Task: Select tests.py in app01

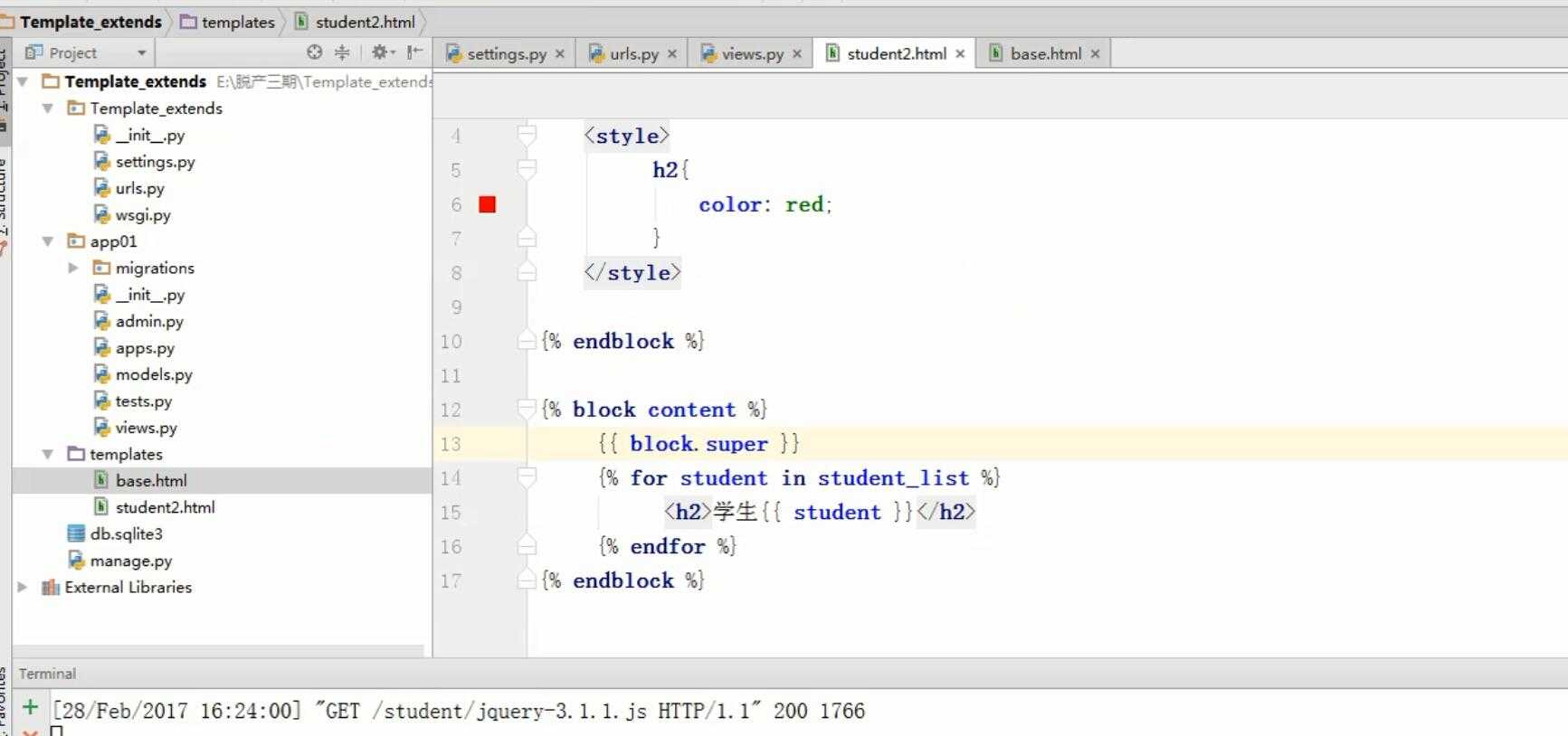Action: pyautogui.click(x=143, y=401)
